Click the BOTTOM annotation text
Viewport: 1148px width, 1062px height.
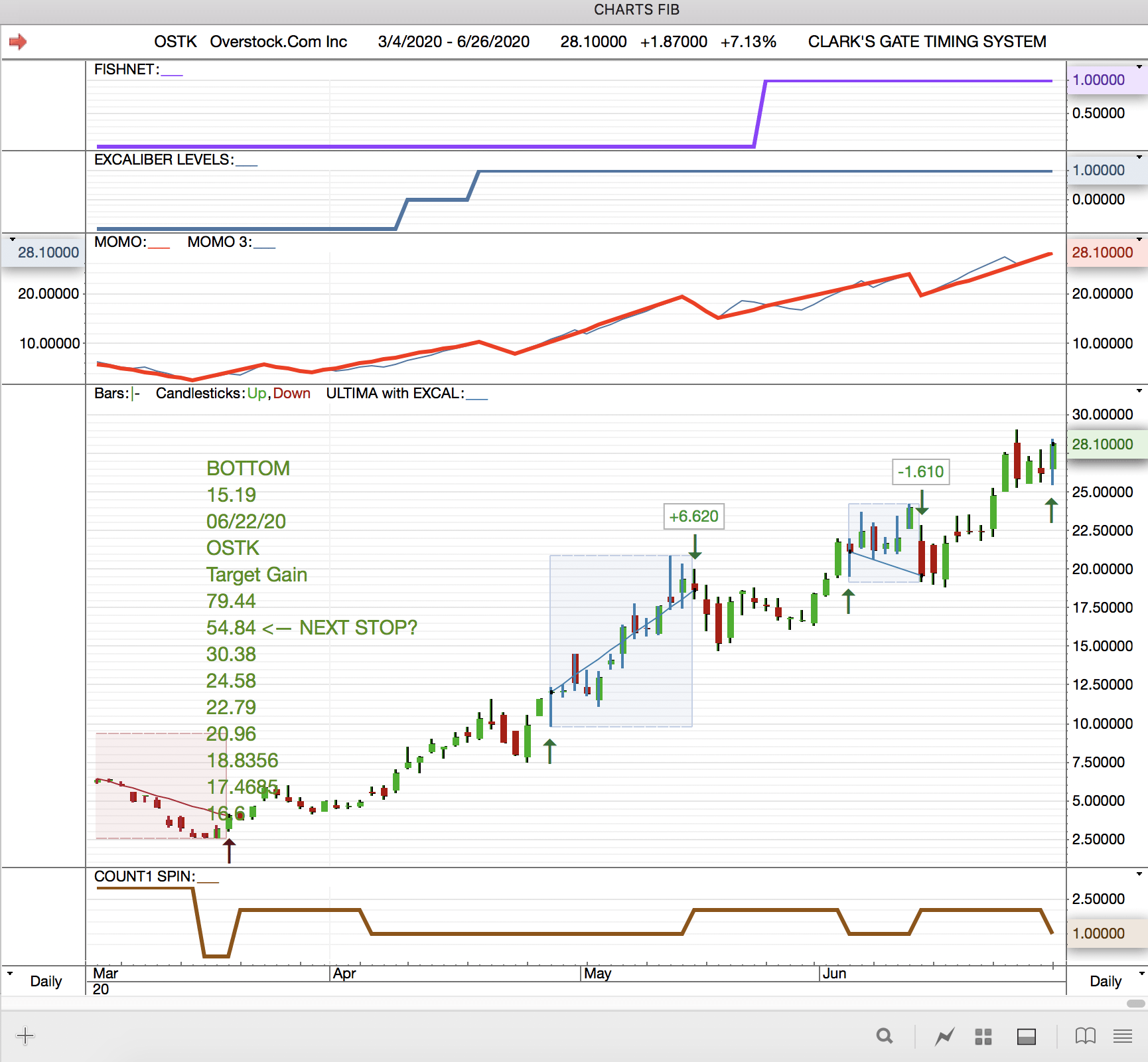coord(248,469)
